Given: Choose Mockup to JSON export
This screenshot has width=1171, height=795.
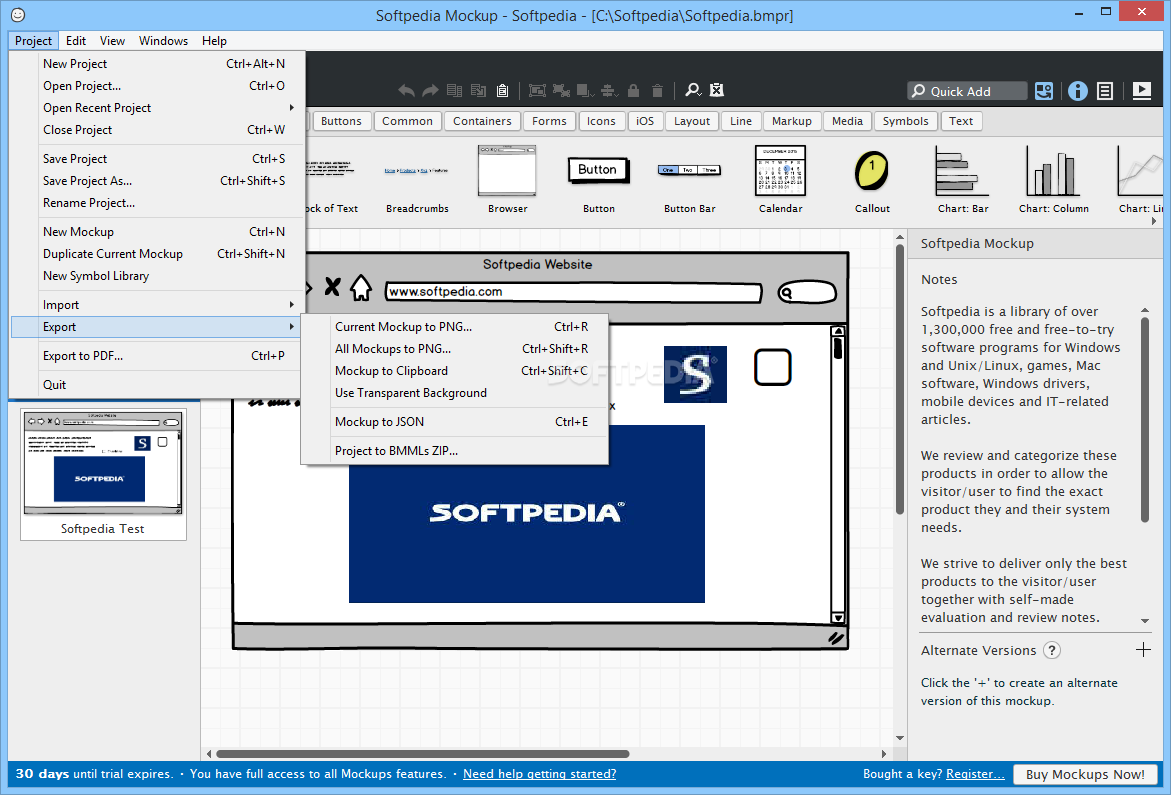Looking at the screenshot, I should [454, 422].
